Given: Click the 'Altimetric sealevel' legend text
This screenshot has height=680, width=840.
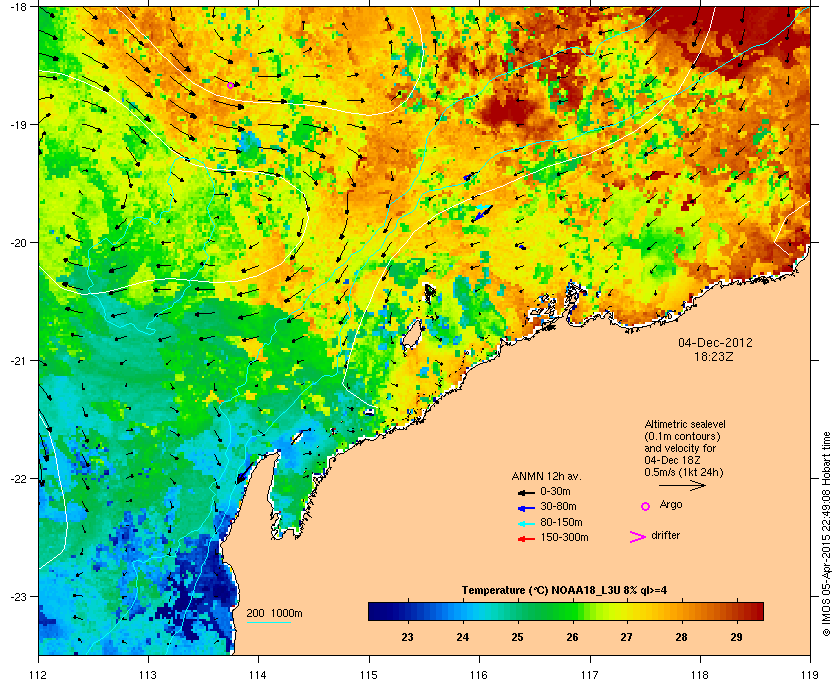Looking at the screenshot, I should coord(685,424).
